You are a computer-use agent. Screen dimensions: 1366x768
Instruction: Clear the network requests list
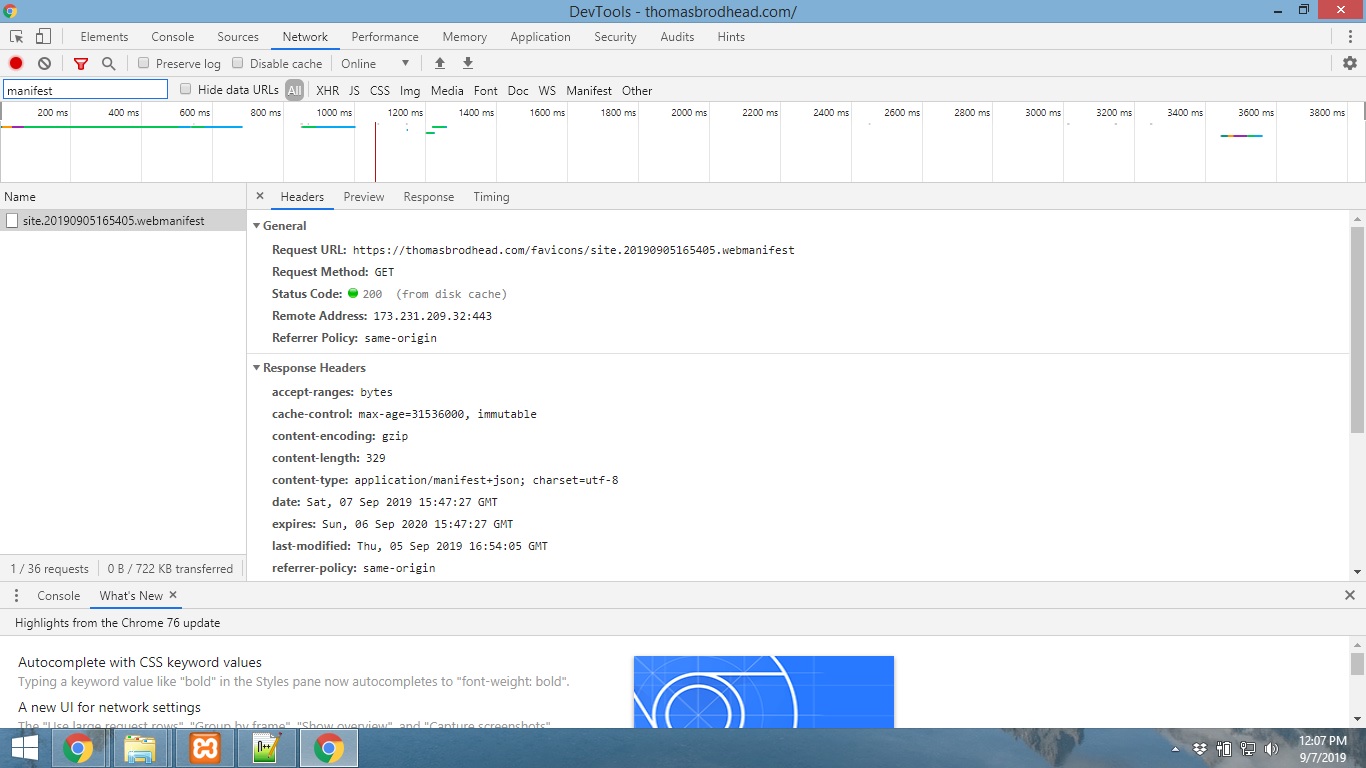click(44, 62)
